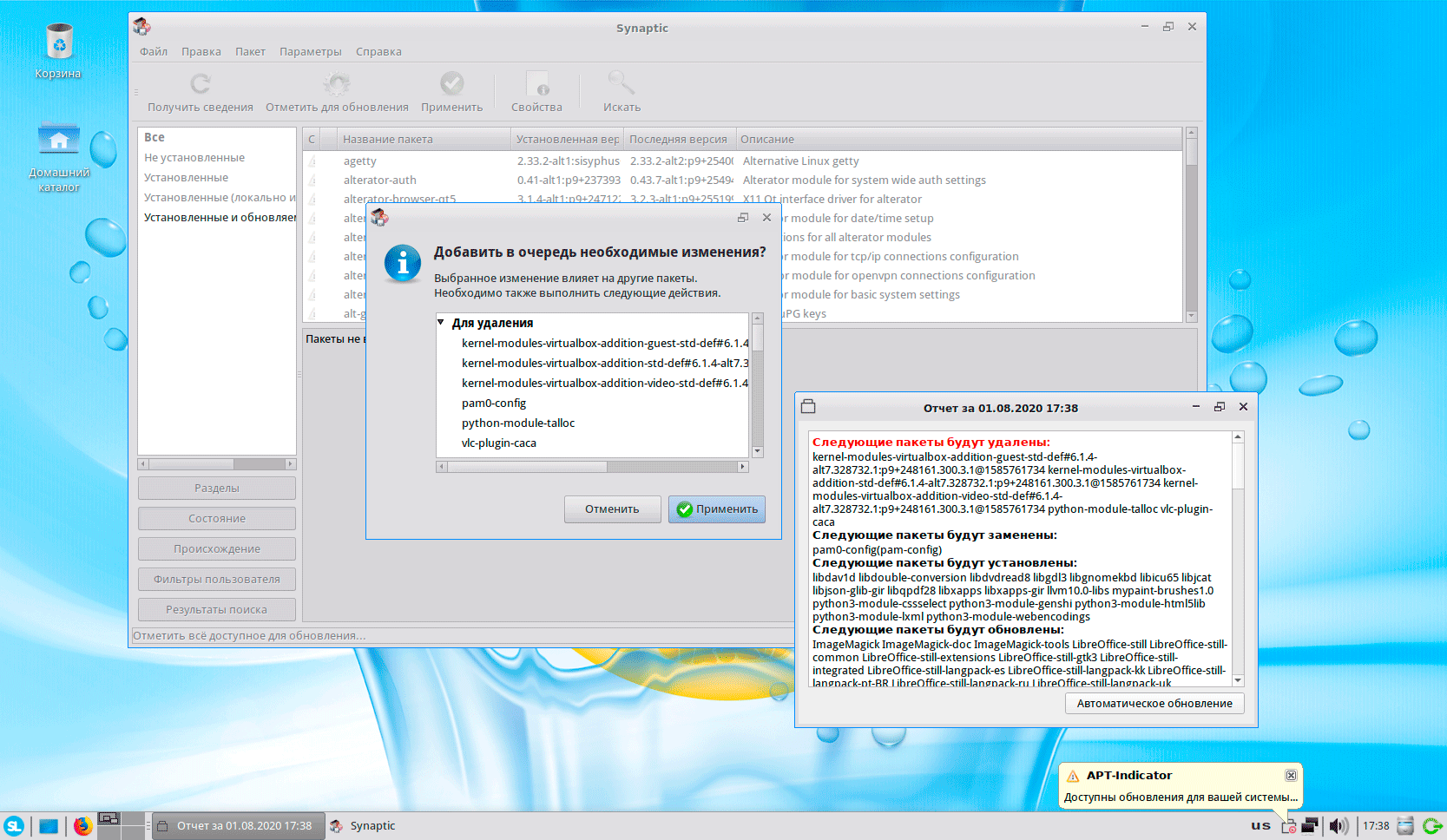This screenshot has width=1447, height=840.
Task: Toggle the status box for alterator-auth
Action: point(312,180)
